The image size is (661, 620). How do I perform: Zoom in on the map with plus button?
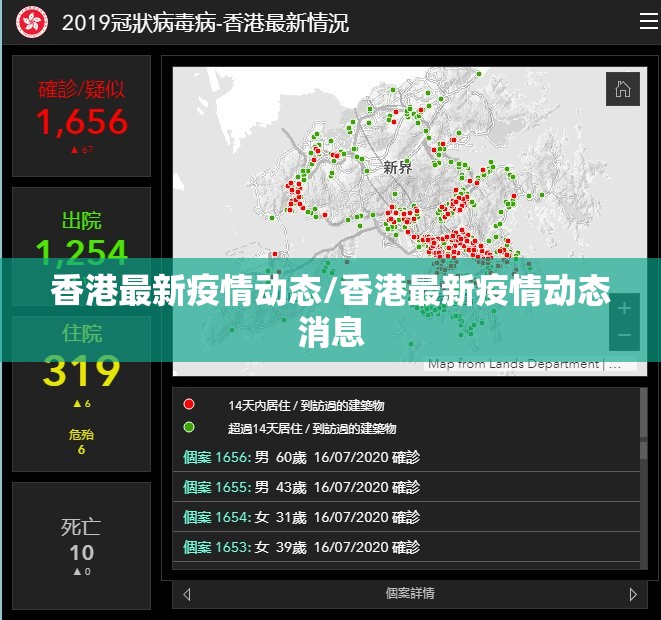[x=624, y=308]
